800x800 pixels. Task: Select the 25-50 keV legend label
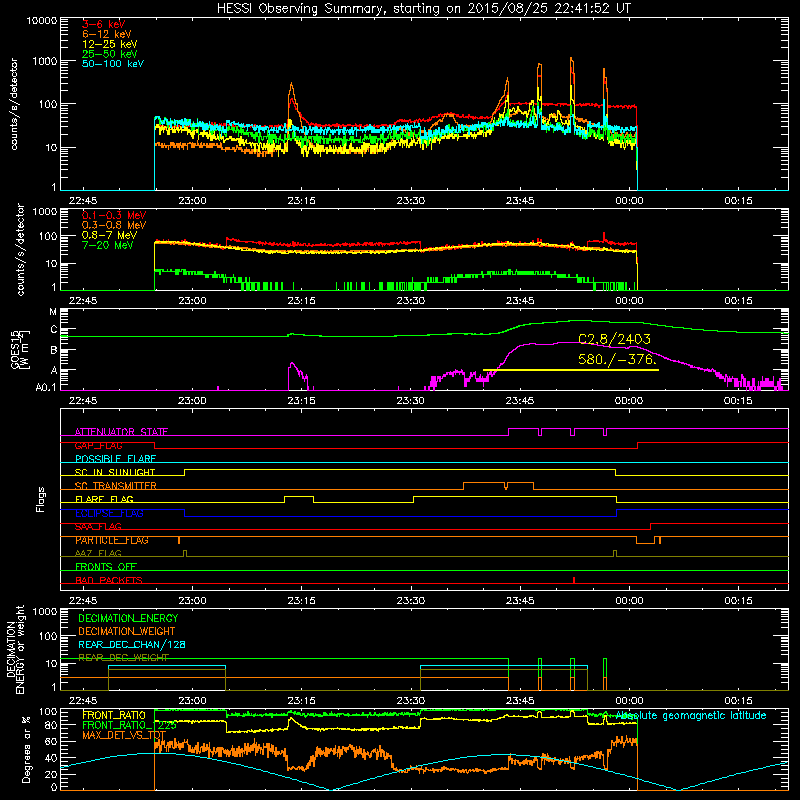coord(110,54)
